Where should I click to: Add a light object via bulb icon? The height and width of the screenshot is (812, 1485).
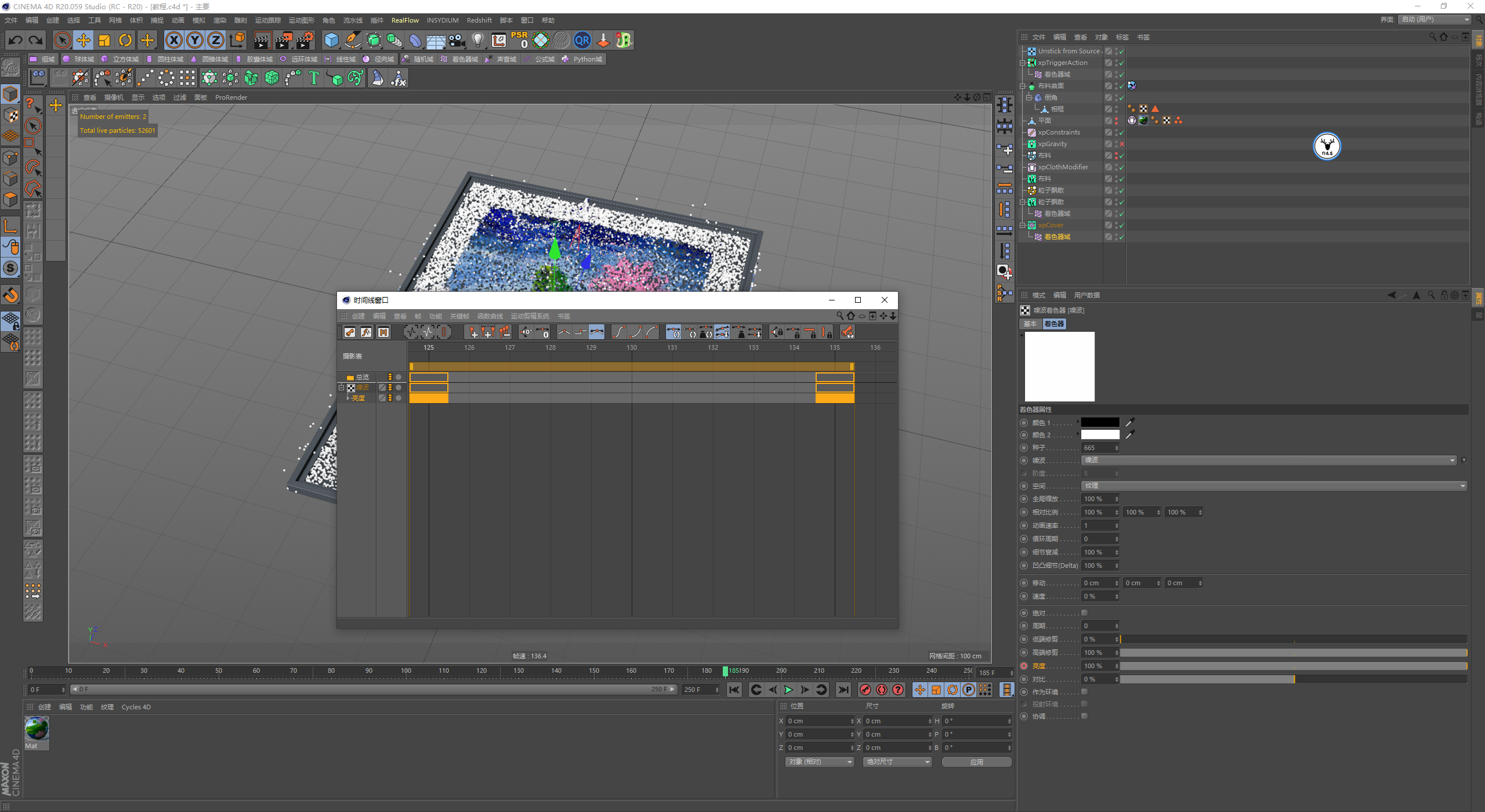coord(477,40)
